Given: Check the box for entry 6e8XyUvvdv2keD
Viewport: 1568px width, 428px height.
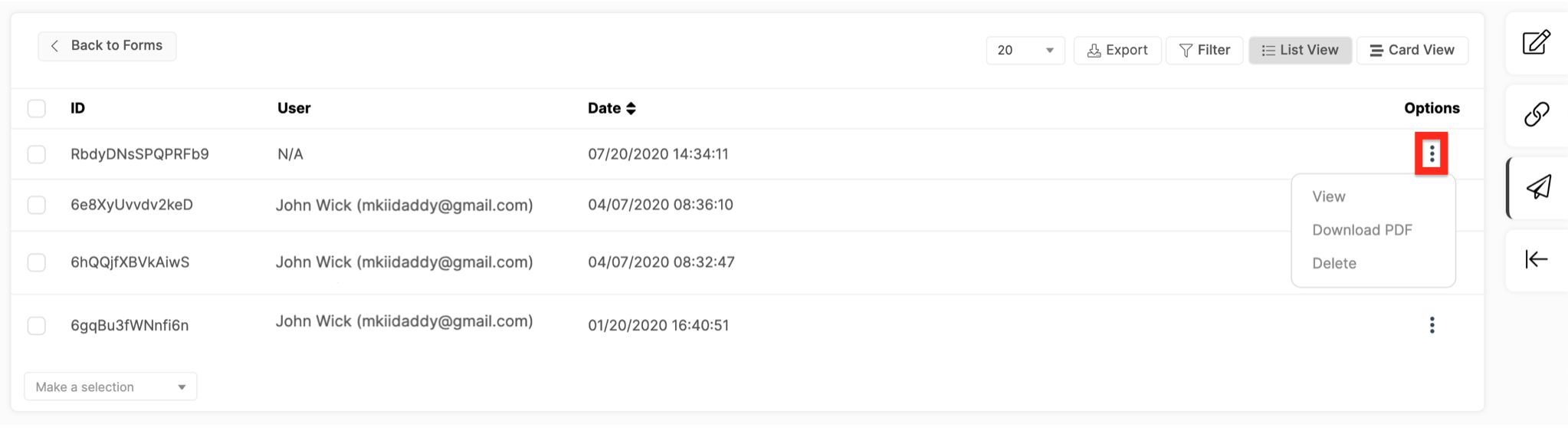Looking at the screenshot, I should click(x=36, y=205).
